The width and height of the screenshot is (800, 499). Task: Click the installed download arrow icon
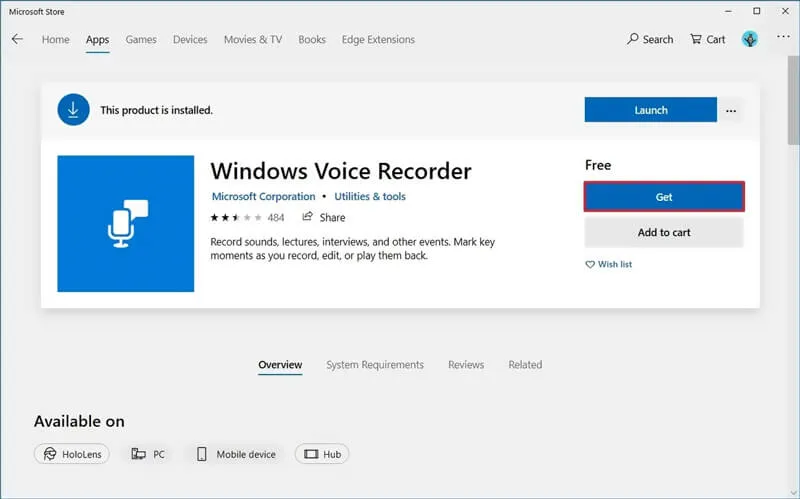(x=73, y=110)
